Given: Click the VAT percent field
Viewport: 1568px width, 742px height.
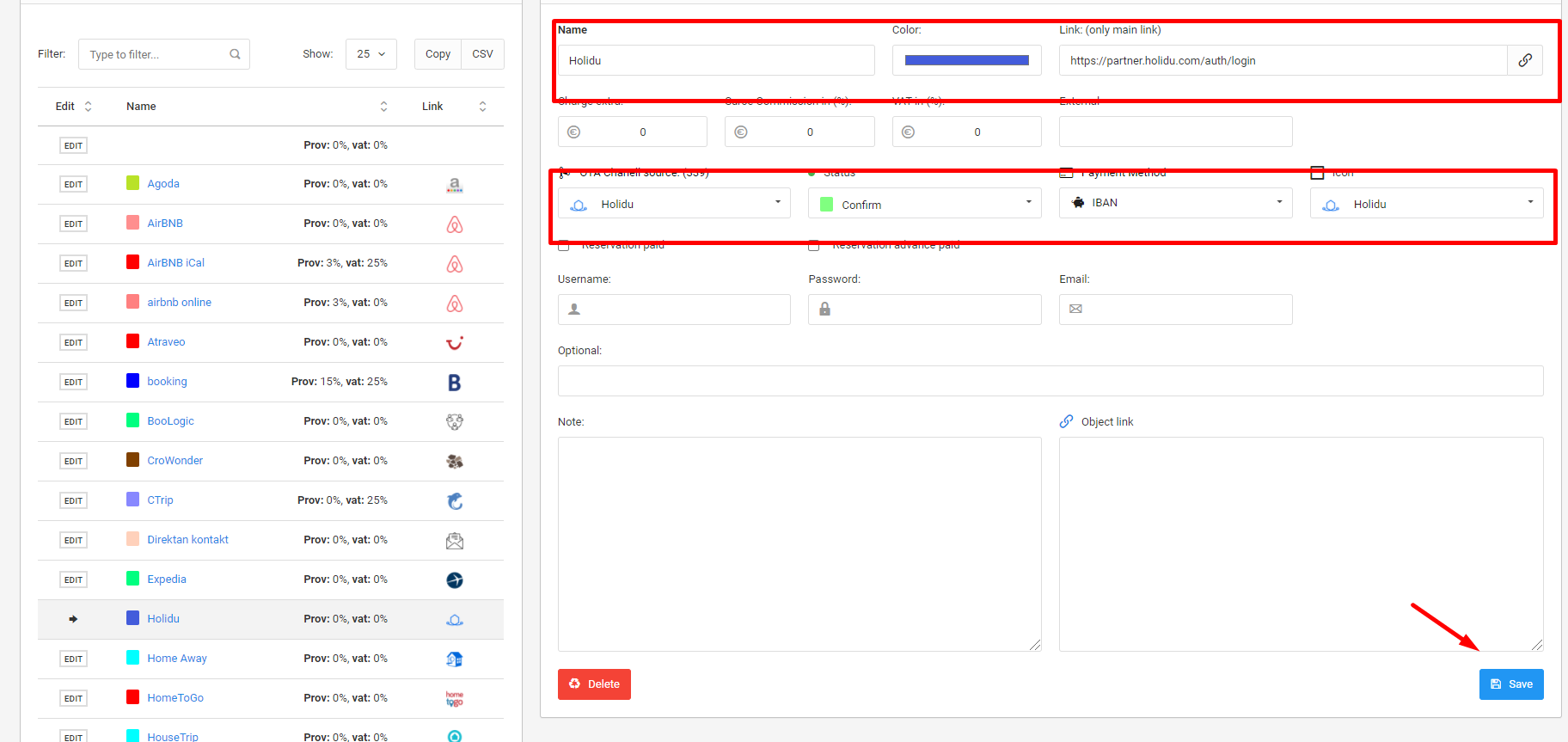Looking at the screenshot, I should coord(967,132).
